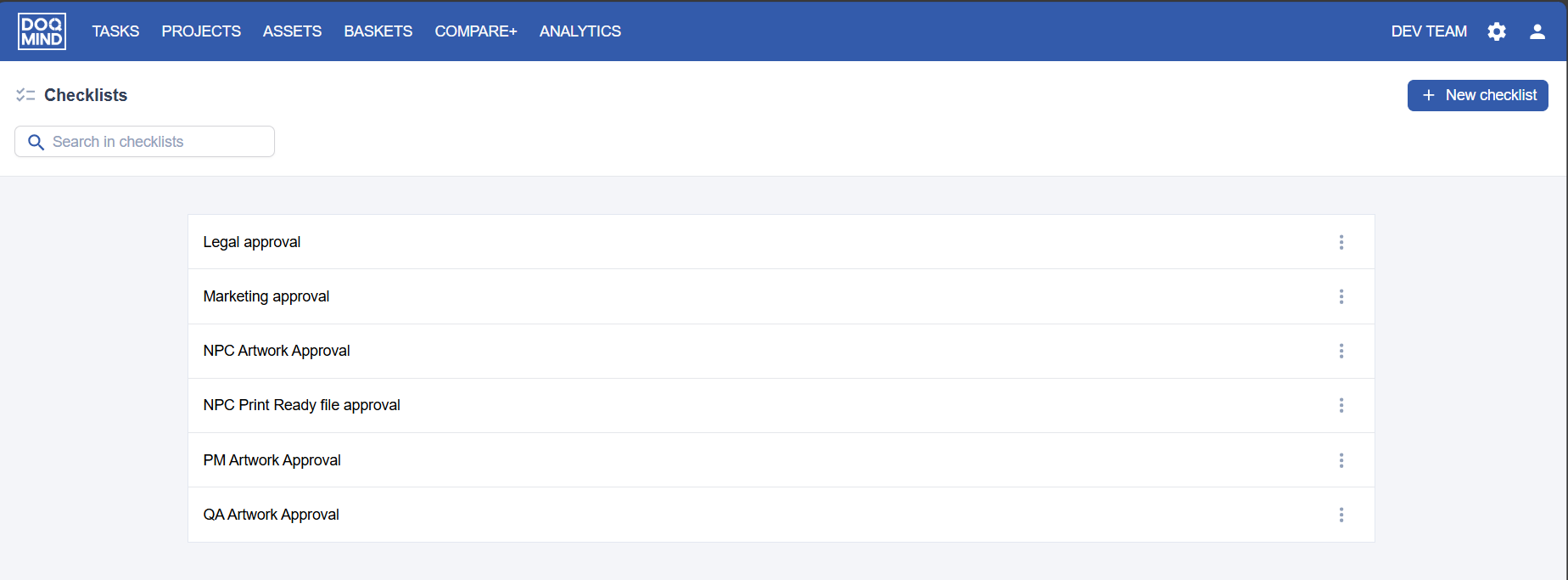Open options menu for Legal approval

pos(1341,242)
